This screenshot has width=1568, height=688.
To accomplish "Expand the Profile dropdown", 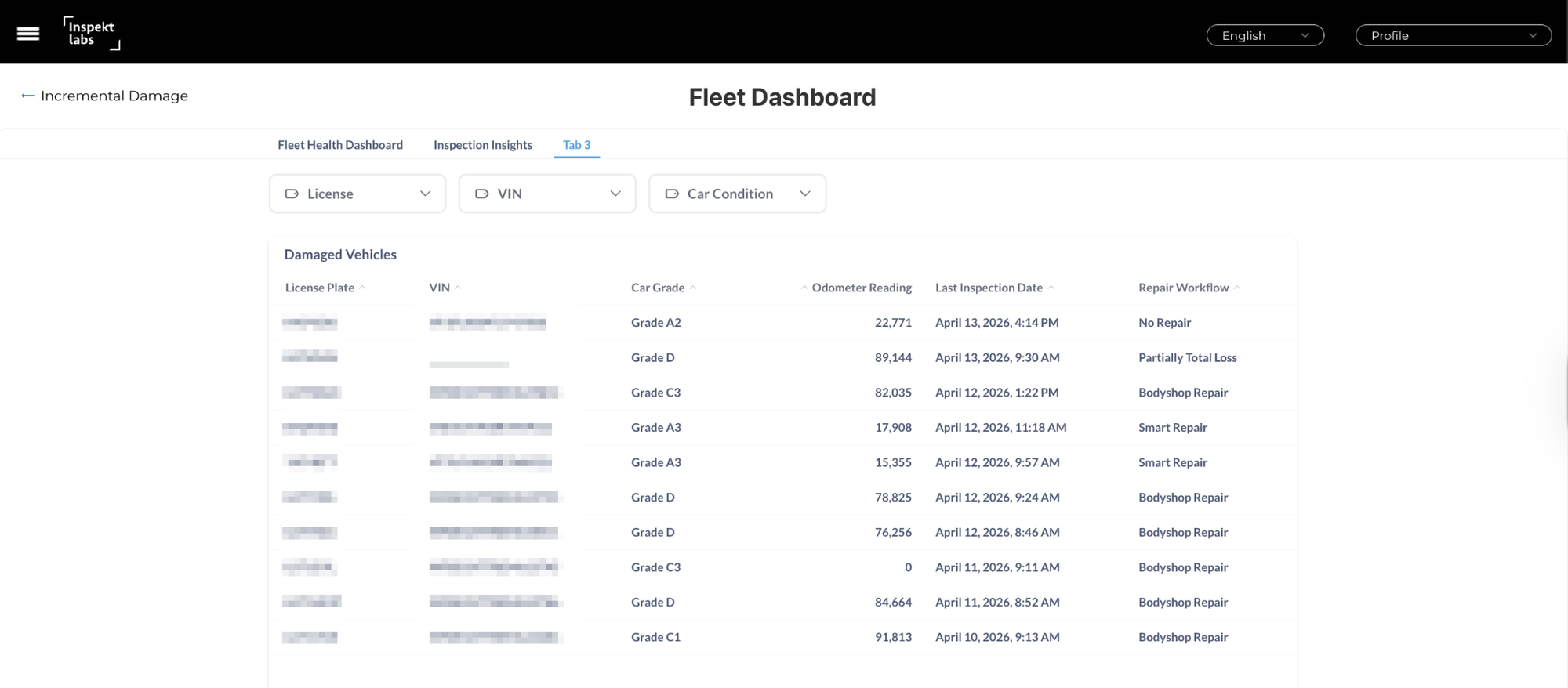I will coord(1453,35).
